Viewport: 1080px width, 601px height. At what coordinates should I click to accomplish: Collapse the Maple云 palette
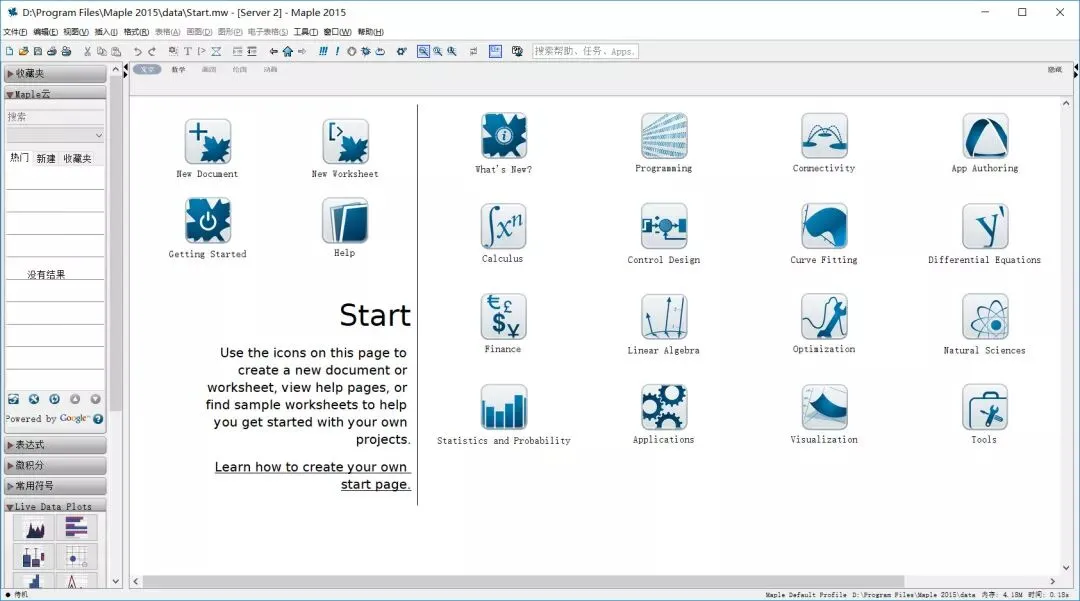coord(55,94)
